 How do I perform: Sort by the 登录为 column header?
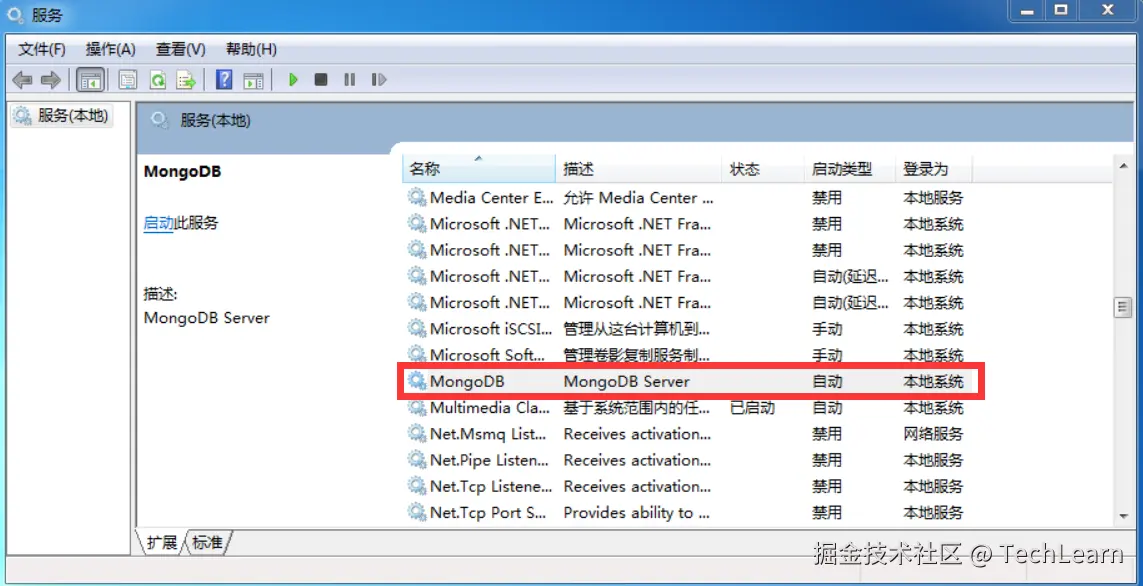(933, 169)
